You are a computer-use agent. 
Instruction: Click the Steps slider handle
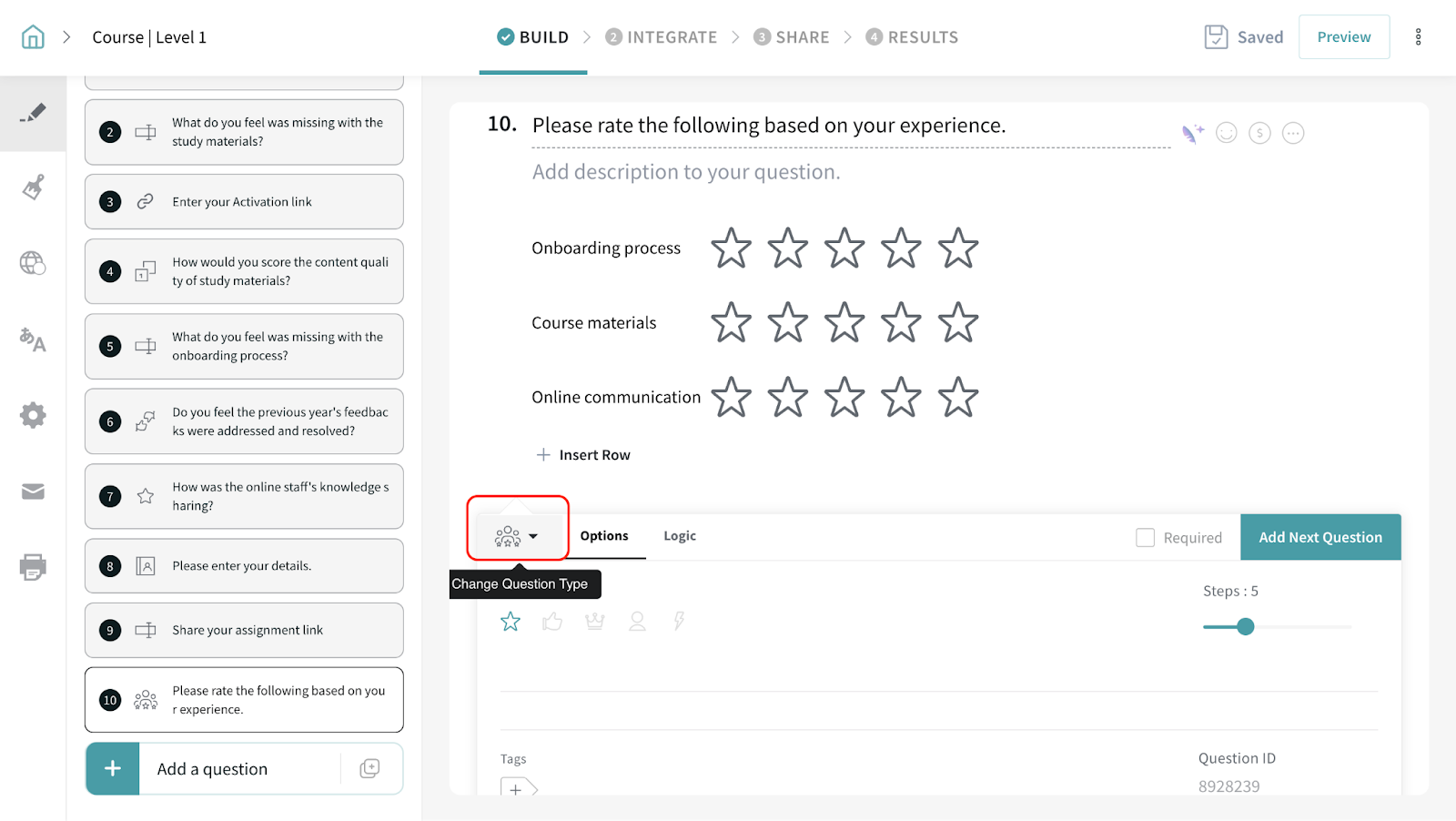[x=1246, y=627]
